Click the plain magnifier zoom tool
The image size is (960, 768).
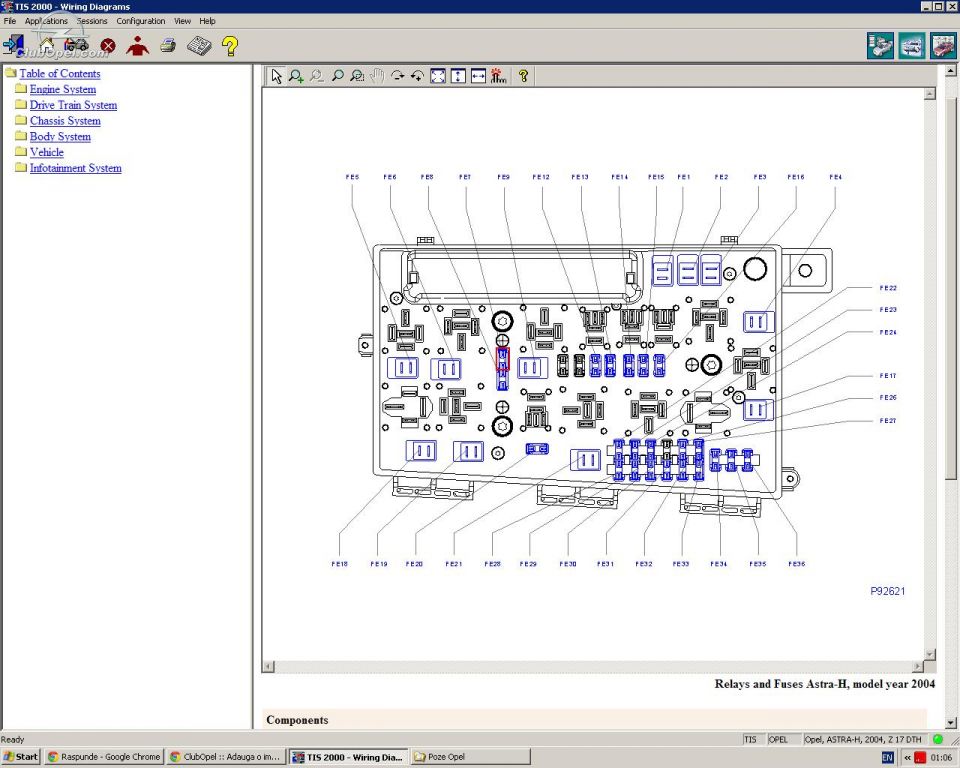click(337, 76)
